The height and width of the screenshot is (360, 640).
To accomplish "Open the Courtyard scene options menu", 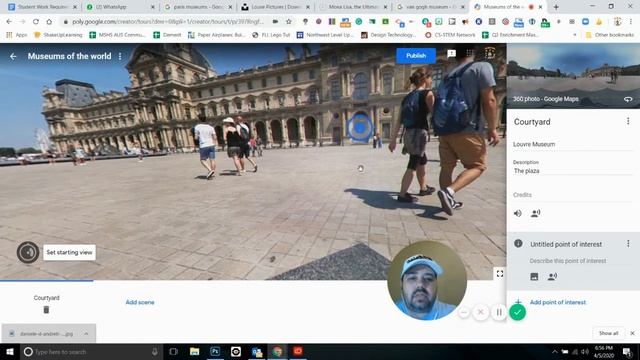I will click(x=628, y=121).
